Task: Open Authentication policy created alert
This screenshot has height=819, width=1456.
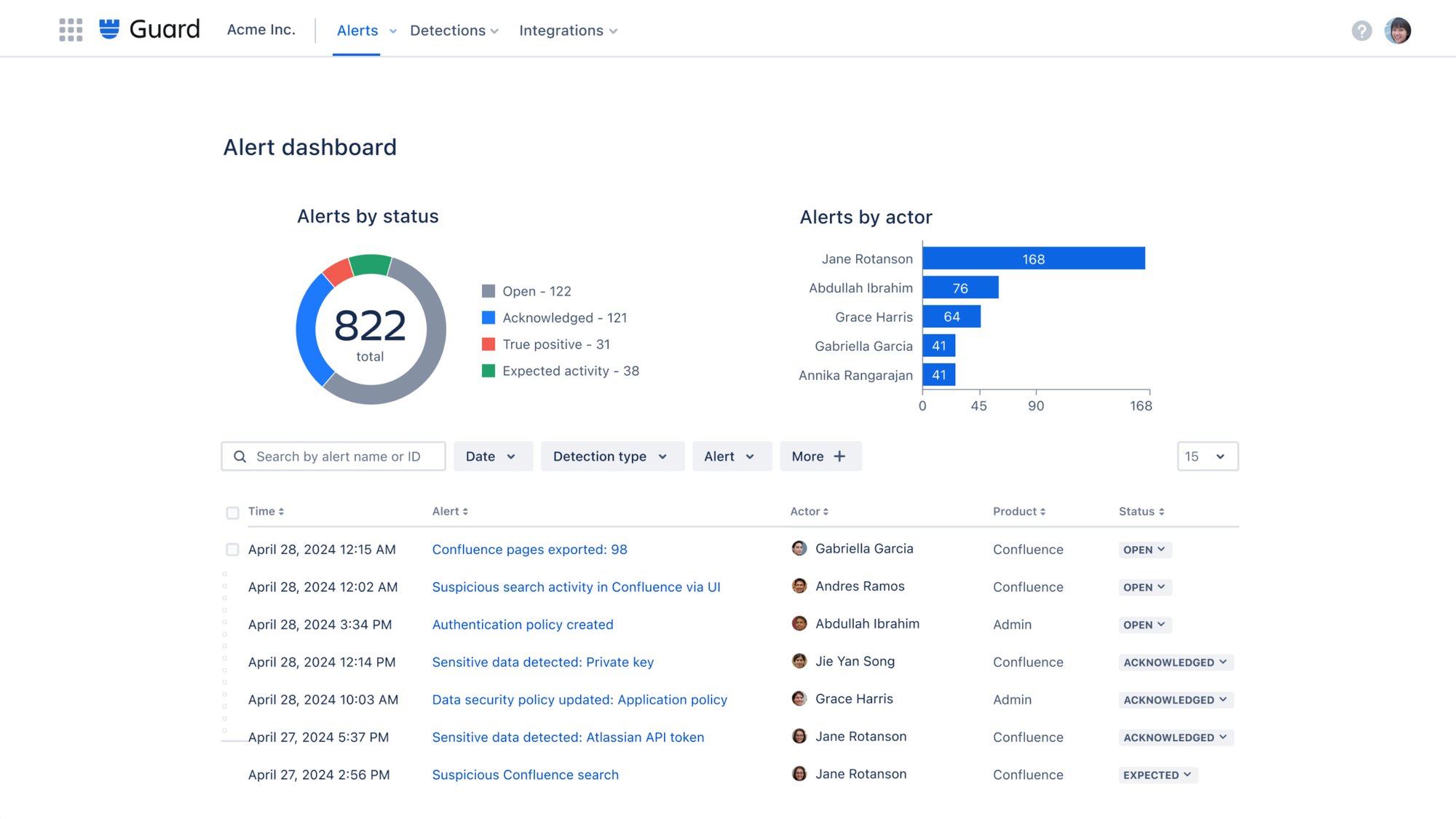Action: click(x=522, y=625)
